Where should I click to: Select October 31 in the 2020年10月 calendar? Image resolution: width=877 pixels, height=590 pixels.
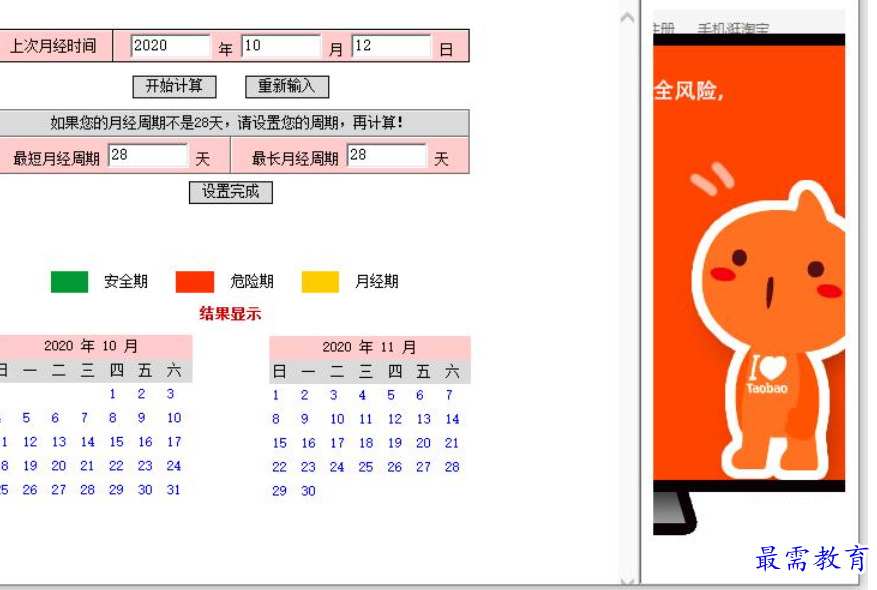tap(174, 490)
